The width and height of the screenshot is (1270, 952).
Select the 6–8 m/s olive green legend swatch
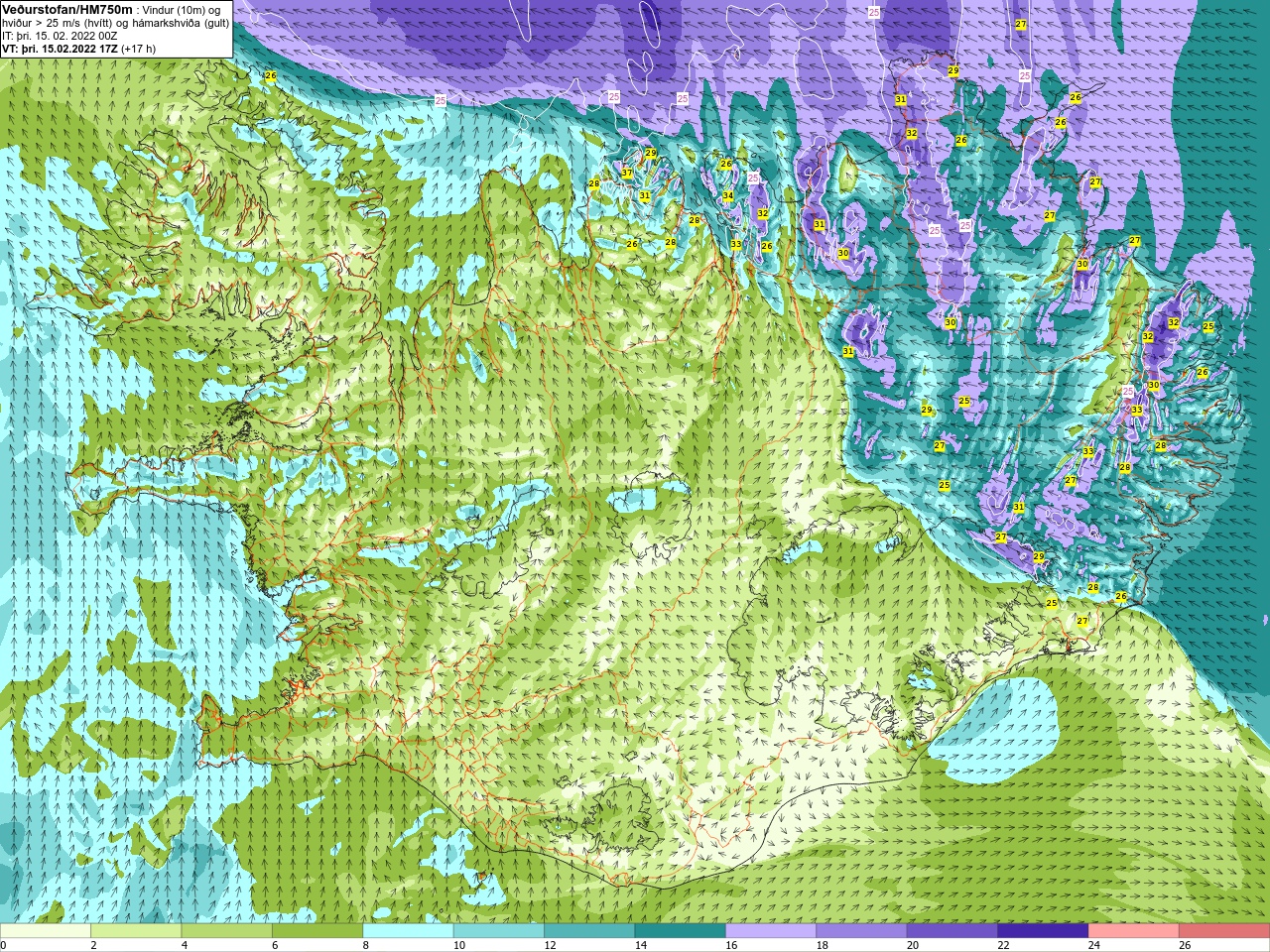[317, 931]
